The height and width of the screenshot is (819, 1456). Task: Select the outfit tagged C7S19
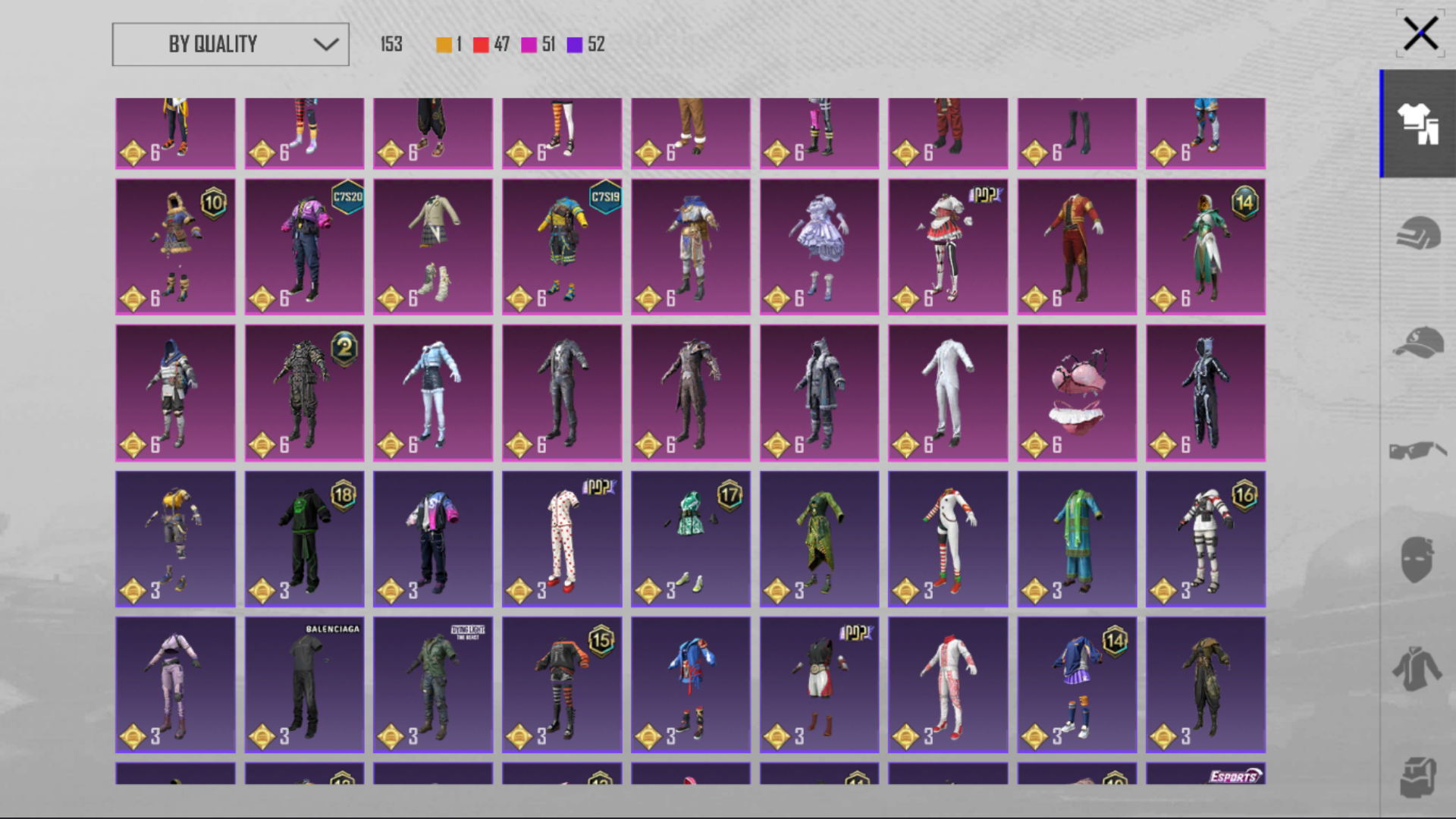pos(562,246)
